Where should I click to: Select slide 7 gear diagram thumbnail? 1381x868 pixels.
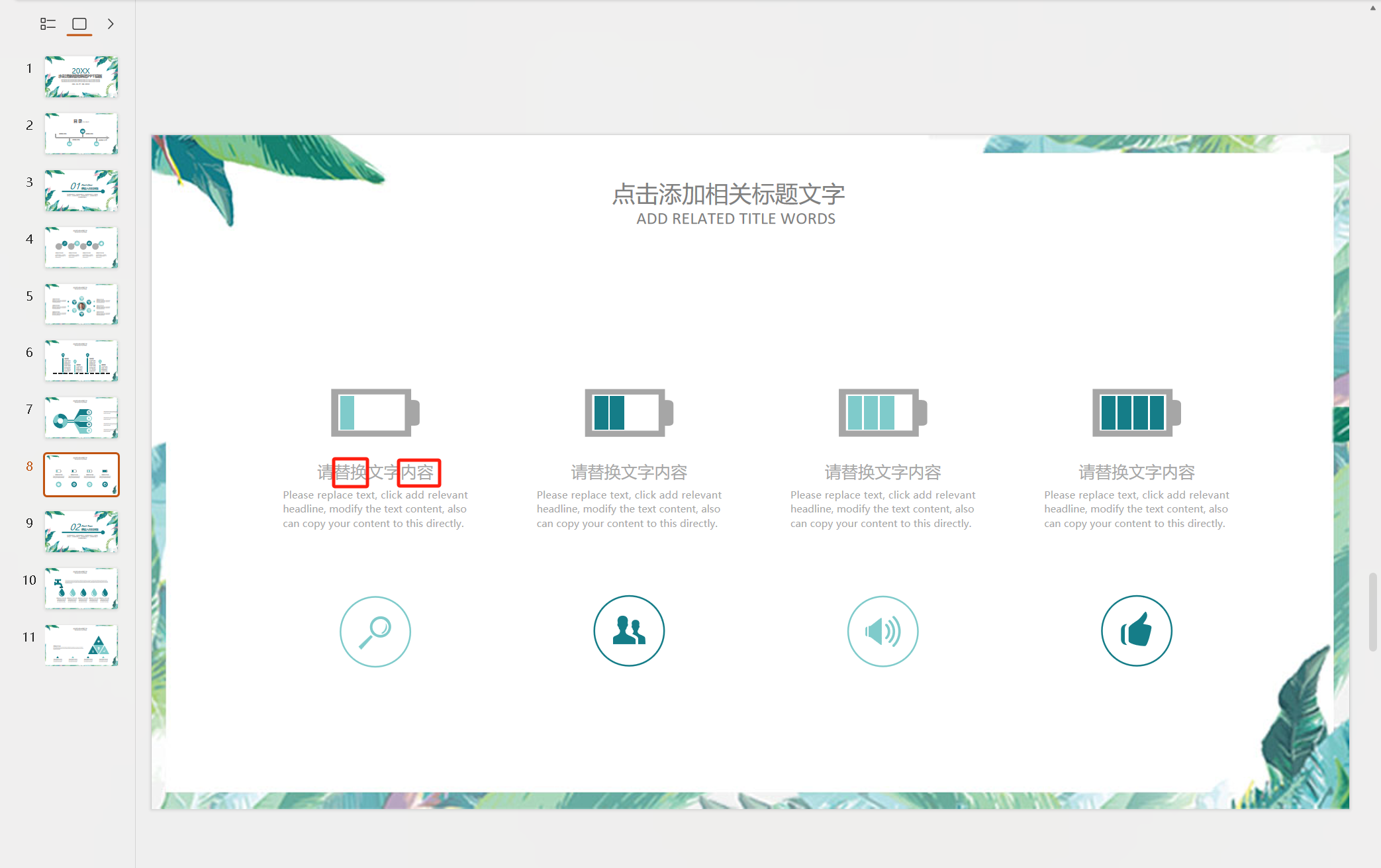[81, 417]
